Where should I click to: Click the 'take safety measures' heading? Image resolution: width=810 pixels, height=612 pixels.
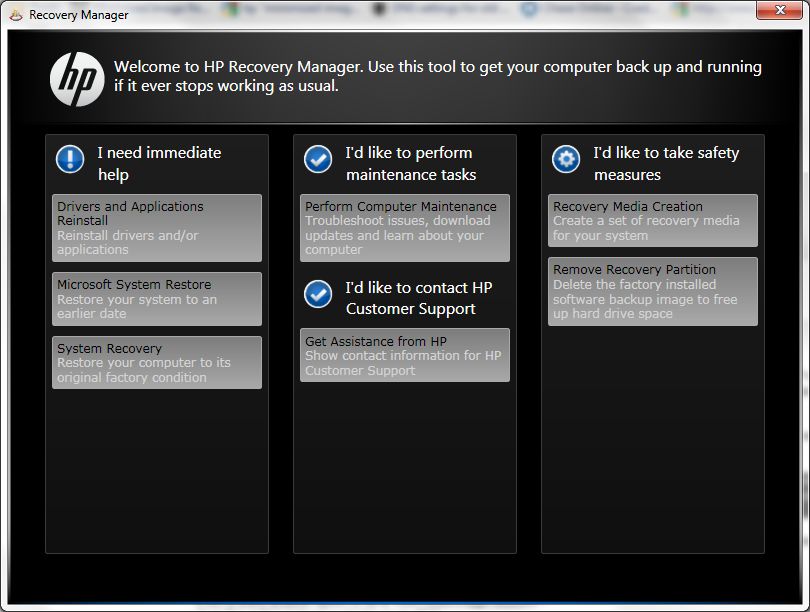tap(666, 164)
